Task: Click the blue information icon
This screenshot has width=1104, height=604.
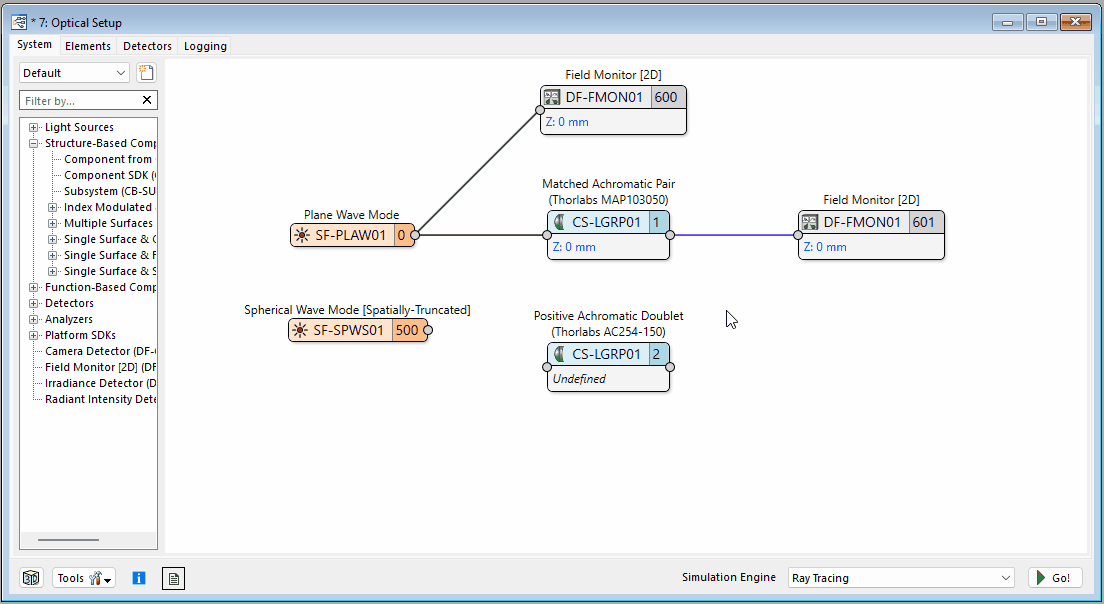Action: pyautogui.click(x=139, y=578)
